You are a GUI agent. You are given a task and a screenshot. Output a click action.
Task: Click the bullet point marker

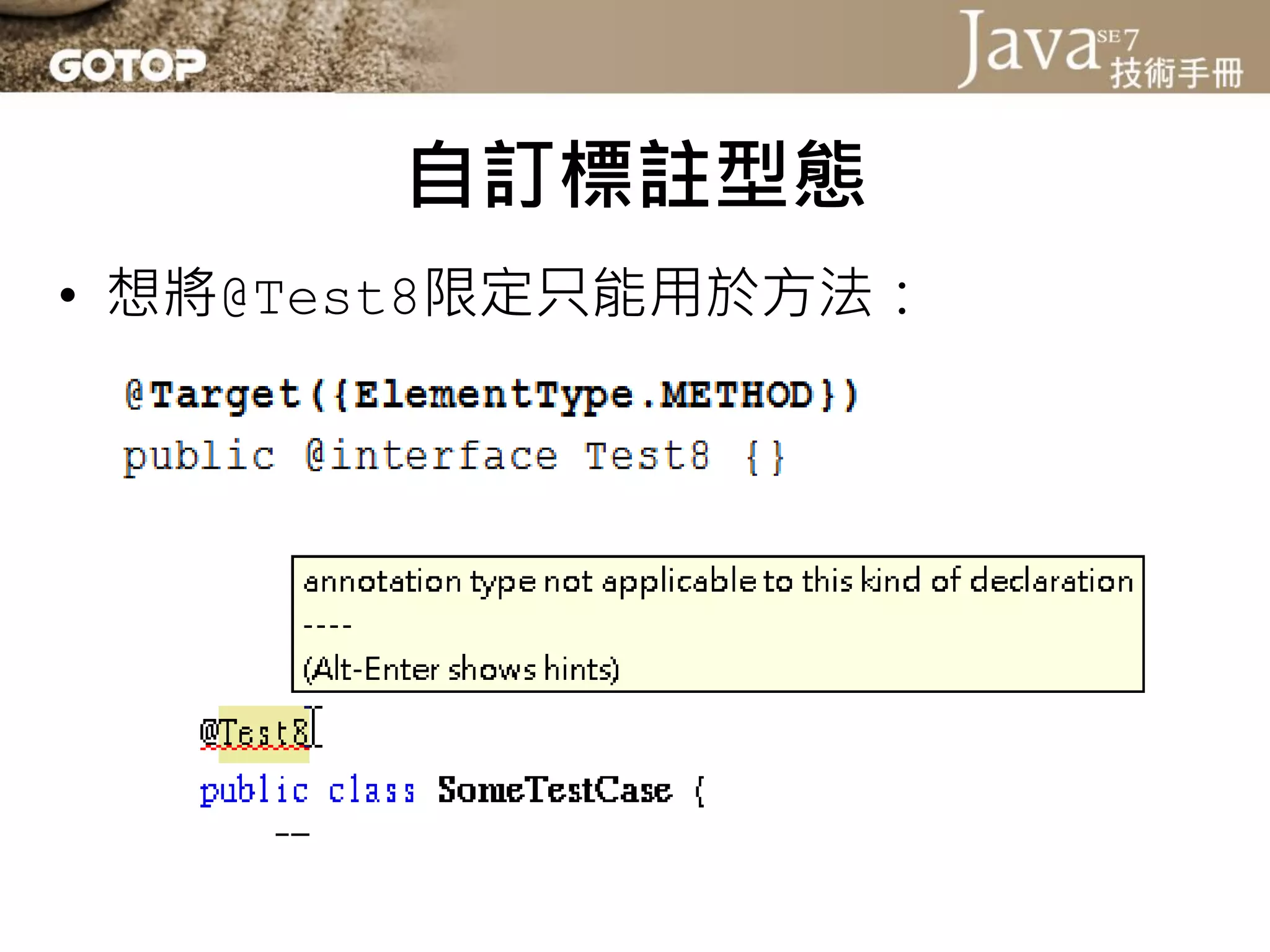coord(68,295)
